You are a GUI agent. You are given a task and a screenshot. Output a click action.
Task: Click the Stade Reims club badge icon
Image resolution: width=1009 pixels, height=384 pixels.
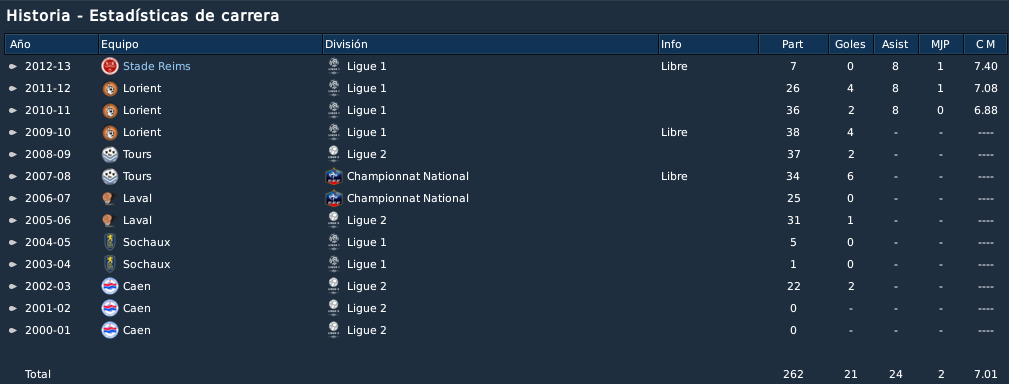pos(110,66)
